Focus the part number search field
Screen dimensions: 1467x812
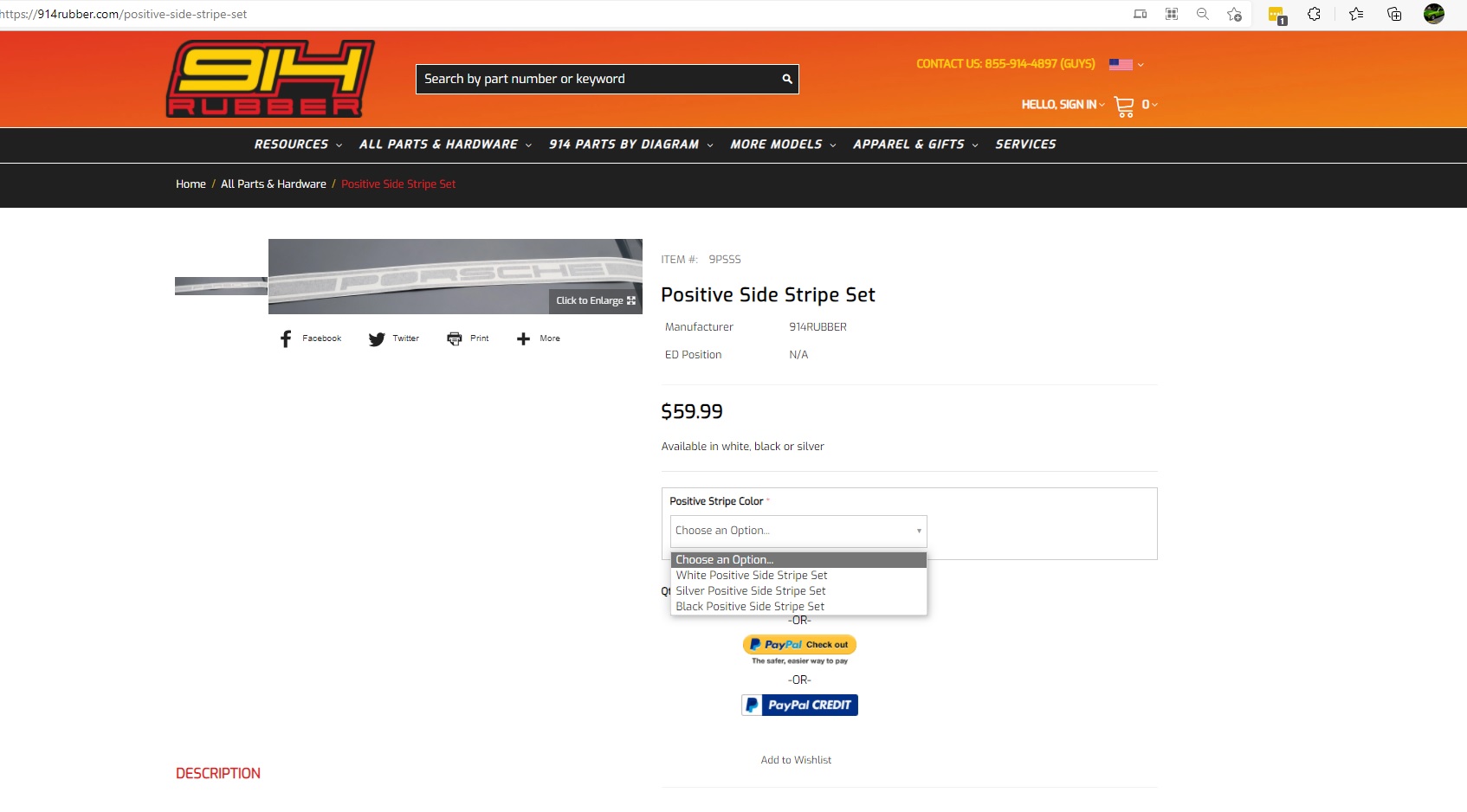click(x=598, y=79)
